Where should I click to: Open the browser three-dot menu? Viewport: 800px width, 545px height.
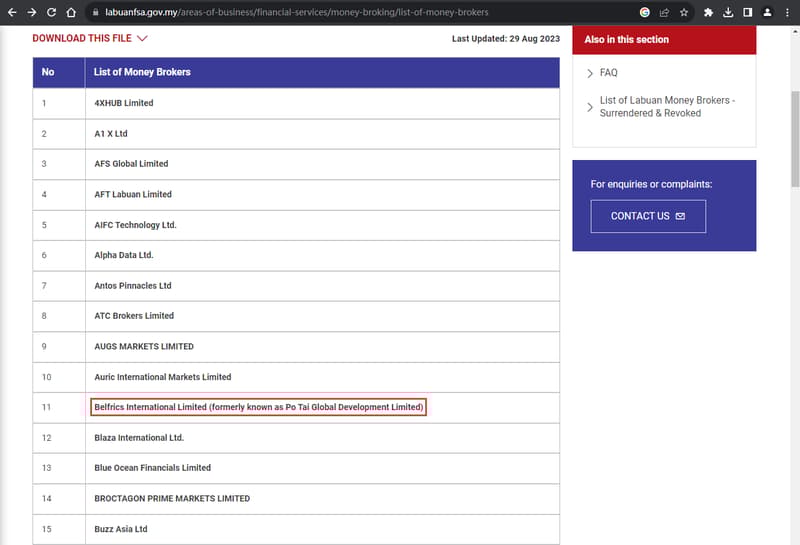(786, 12)
